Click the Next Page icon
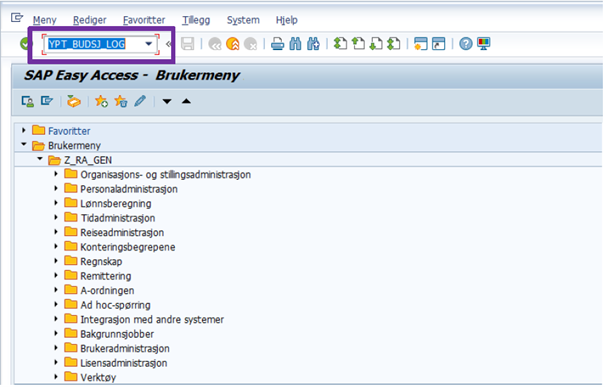This screenshot has height=387, width=605. coord(376,44)
